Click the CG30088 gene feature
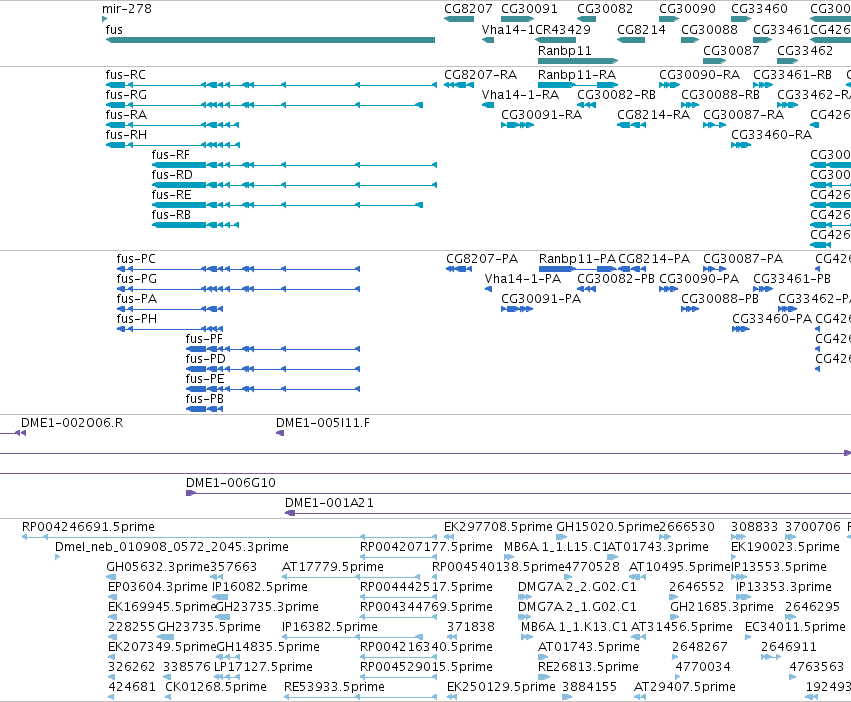 tap(690, 40)
